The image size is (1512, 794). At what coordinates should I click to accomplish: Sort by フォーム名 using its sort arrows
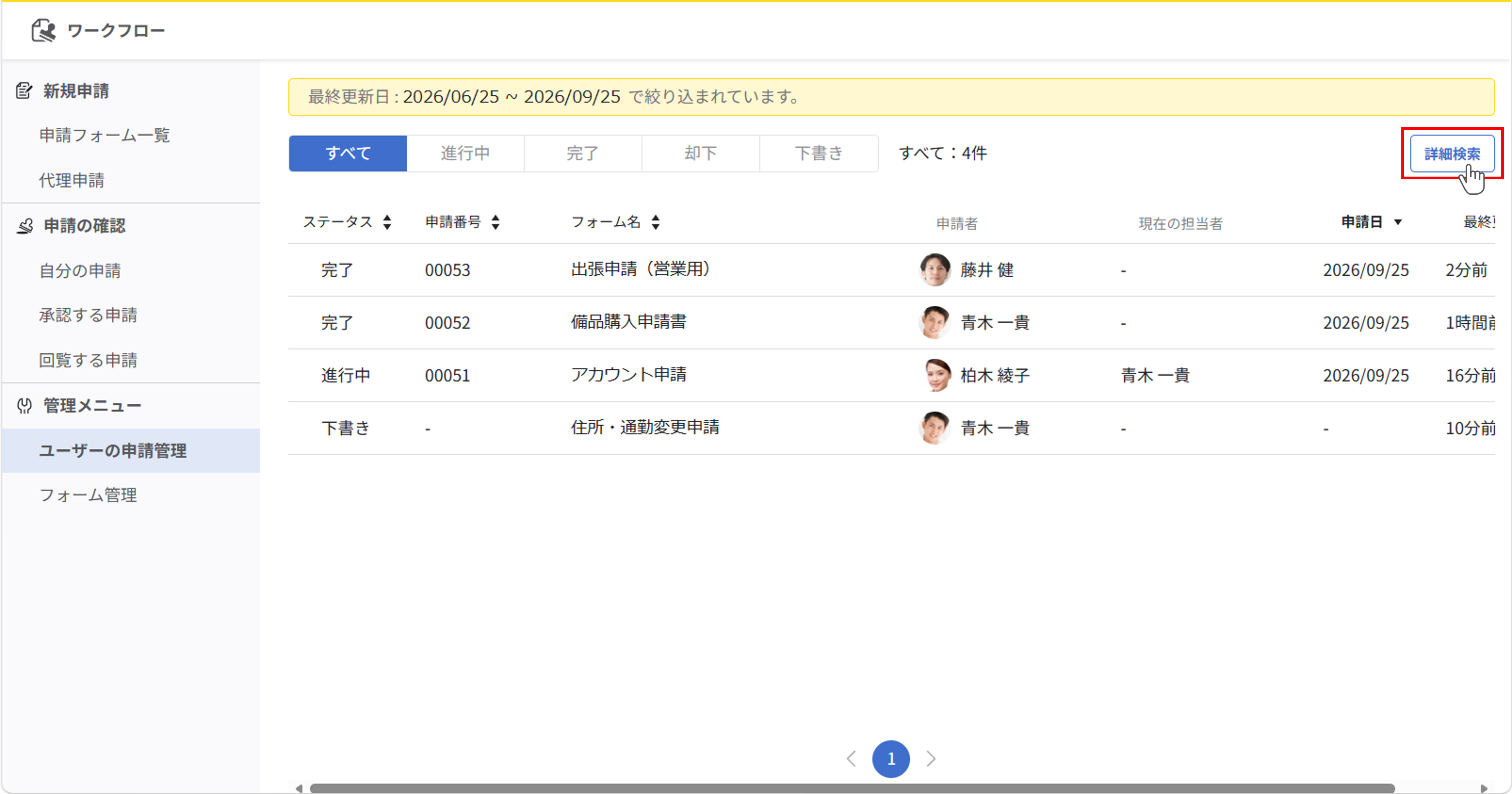[656, 222]
